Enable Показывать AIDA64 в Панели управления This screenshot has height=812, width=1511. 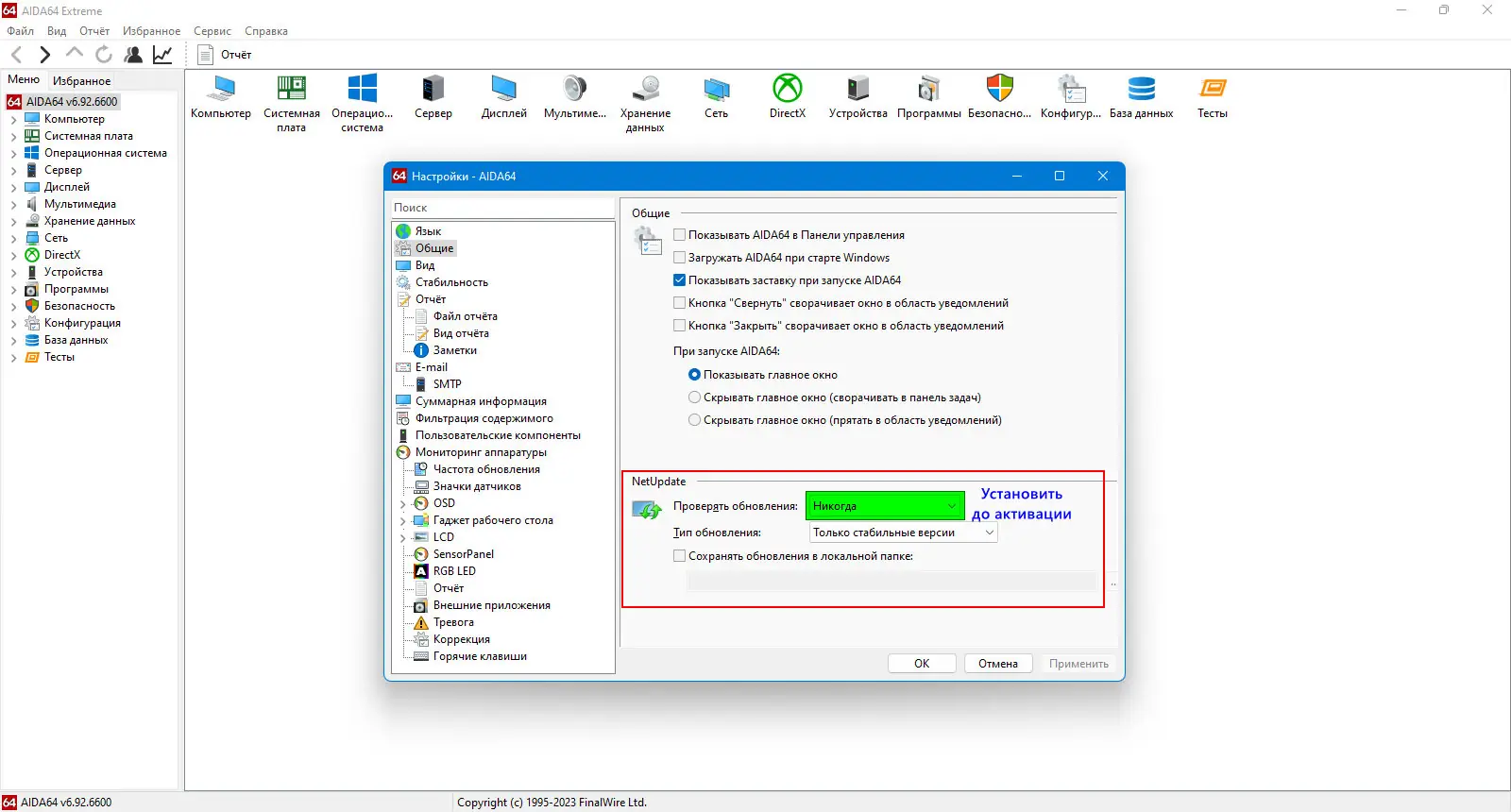[679, 235]
